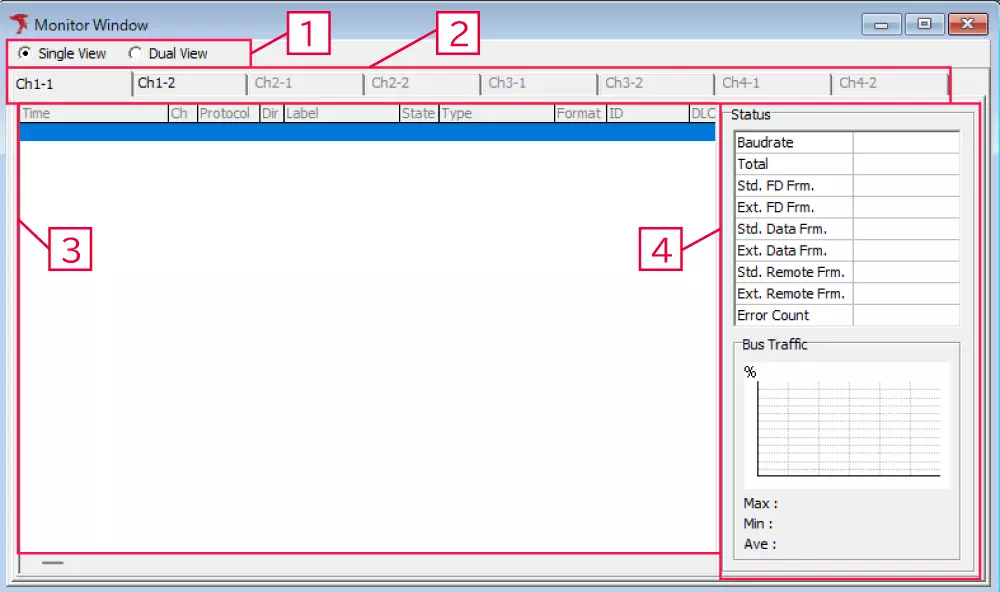This screenshot has height=592, width=1000.
Task: Enable the Dual View radio option
Action: click(135, 53)
